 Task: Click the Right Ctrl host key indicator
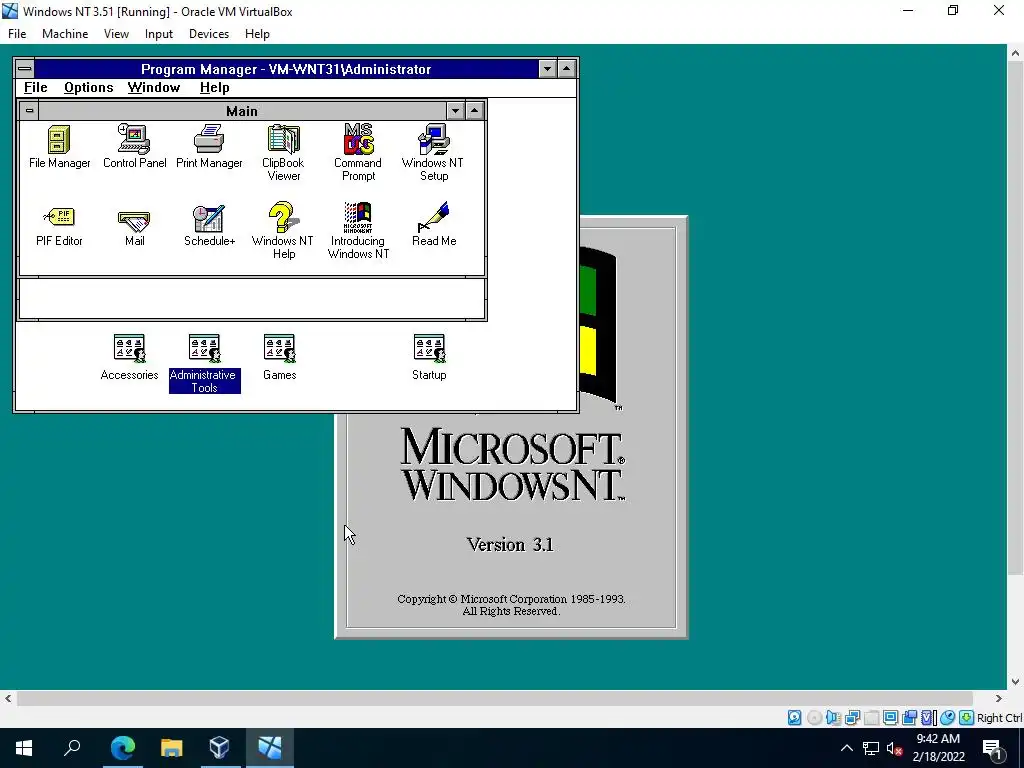[x=999, y=718]
